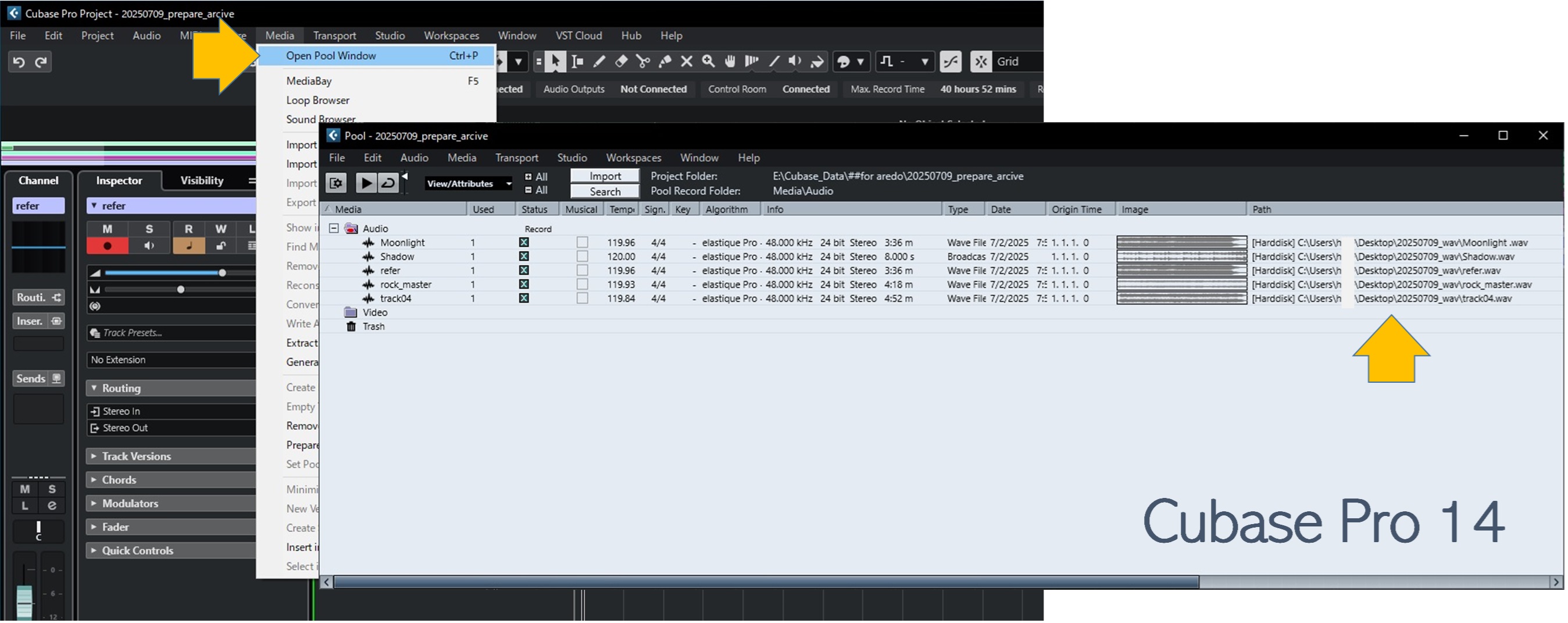This screenshot has height=623, width=1568.
Task: Collapse the Routing section in Inspector
Action: 94,388
